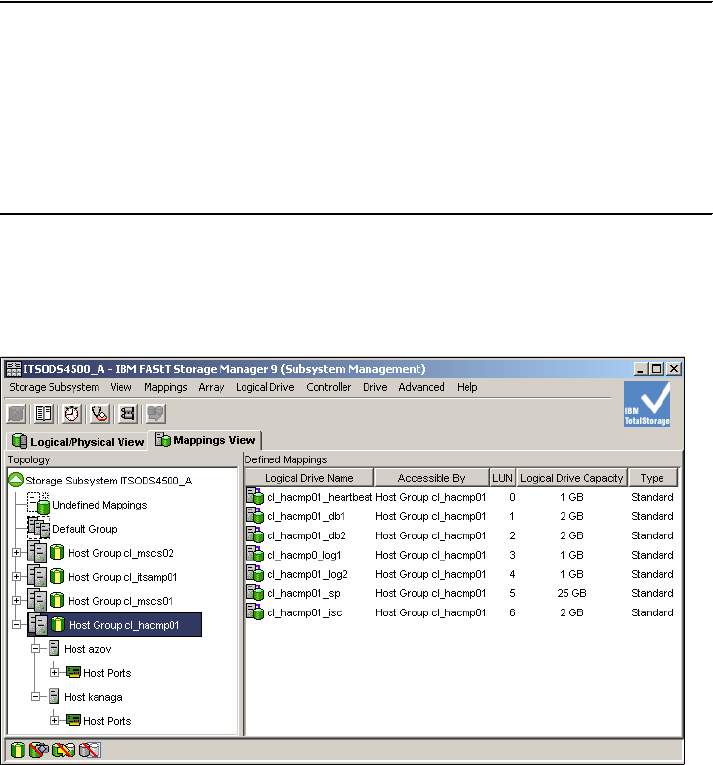Screen dimensions: 713x765
Task: Click the IBM TotalStorage logo
Action: 647,404
